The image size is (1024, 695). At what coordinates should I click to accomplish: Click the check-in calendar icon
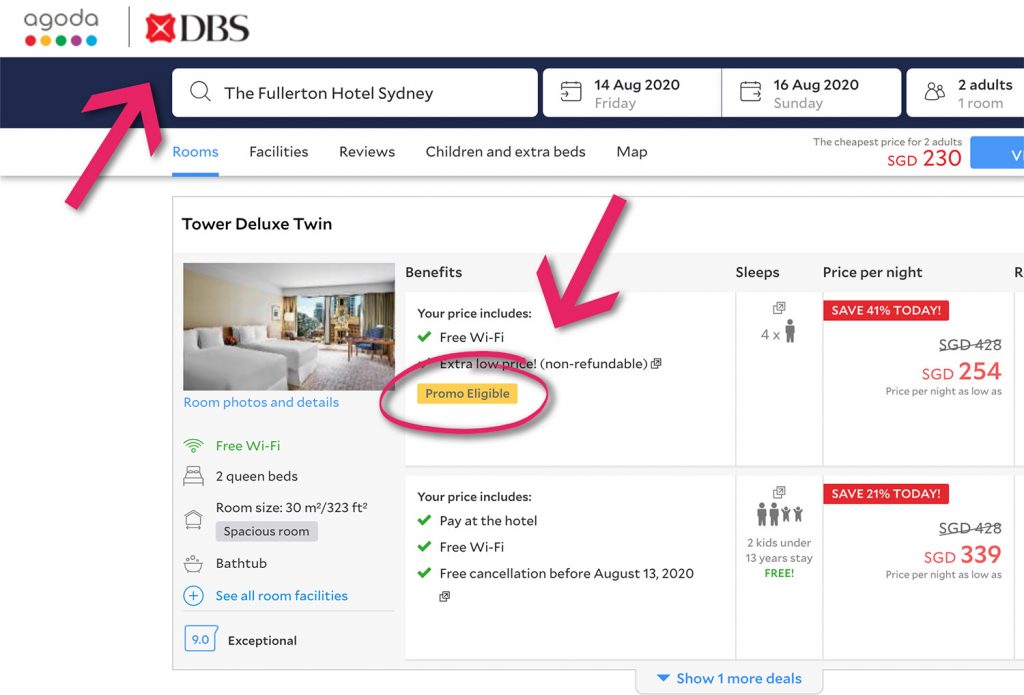[570, 92]
